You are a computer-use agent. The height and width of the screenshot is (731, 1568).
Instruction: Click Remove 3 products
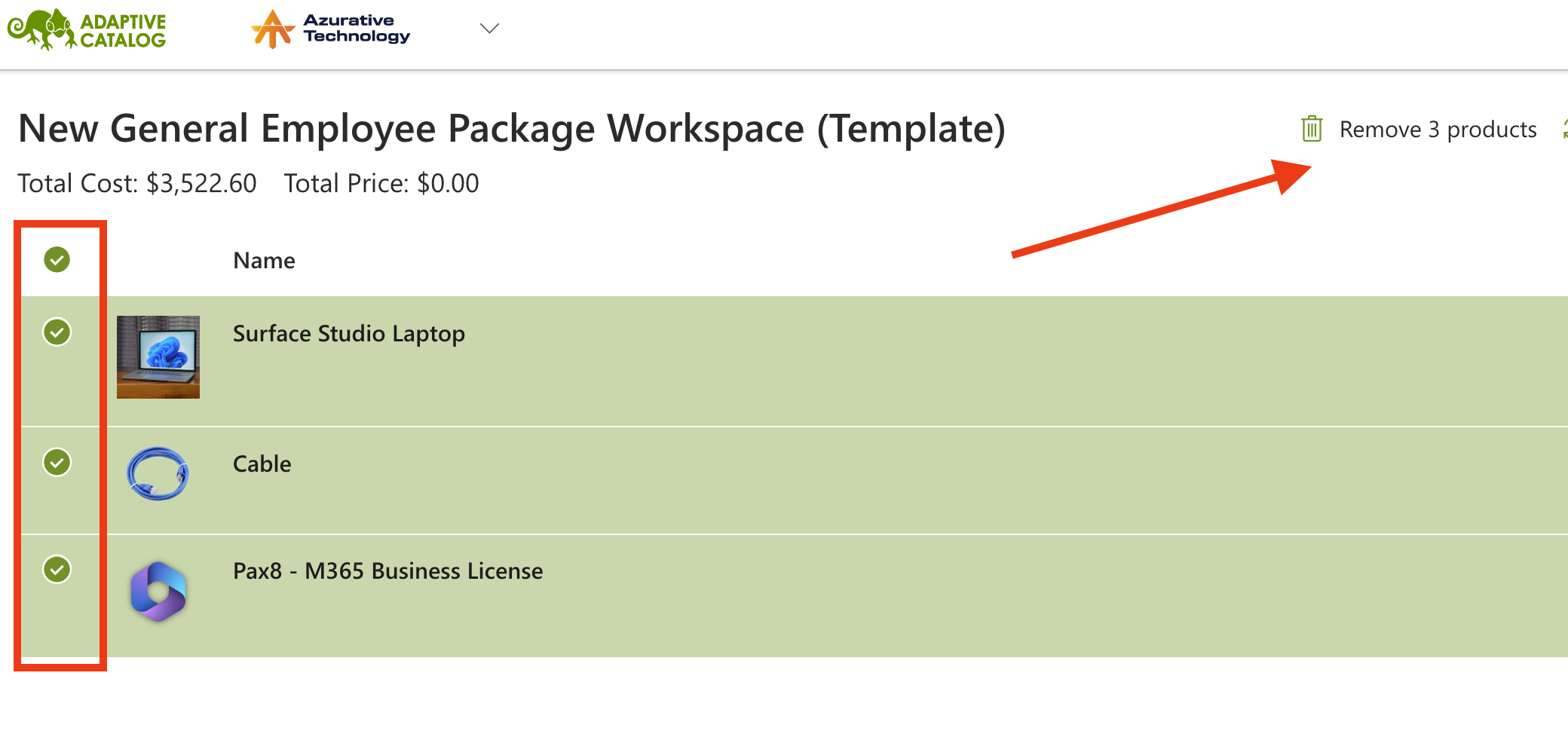(1438, 130)
